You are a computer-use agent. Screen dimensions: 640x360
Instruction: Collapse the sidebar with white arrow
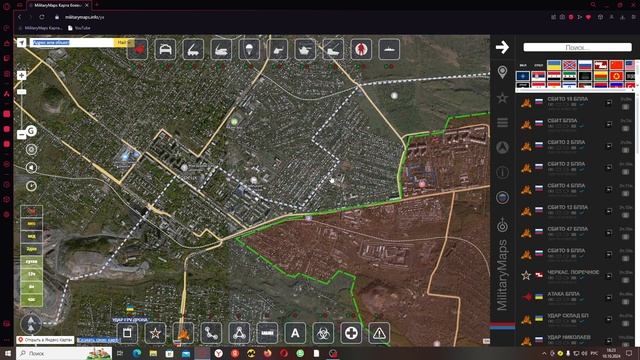point(502,47)
